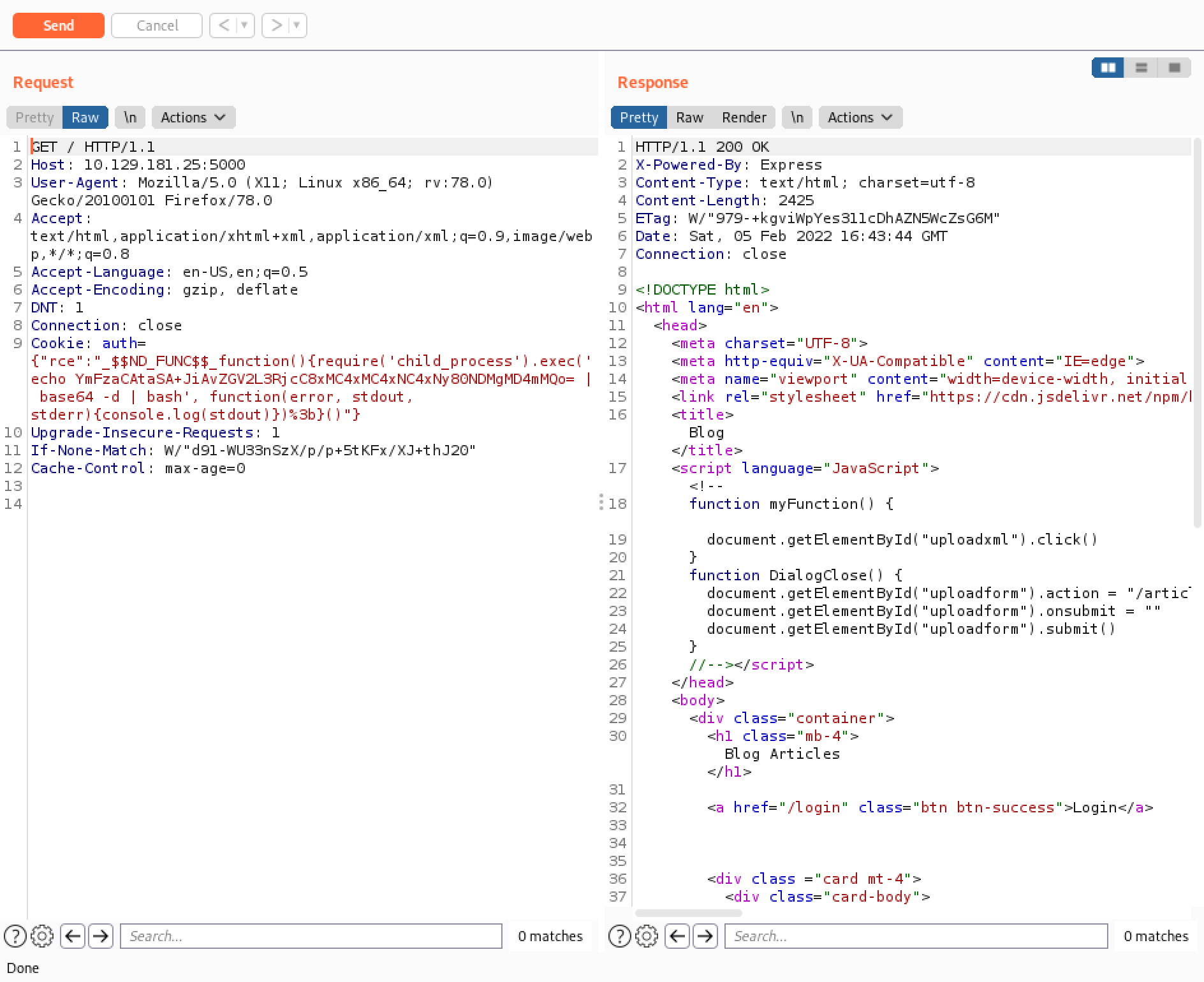Screen dimensions: 1204x982
Task: Go to previous match in Request search
Action: coord(73,936)
